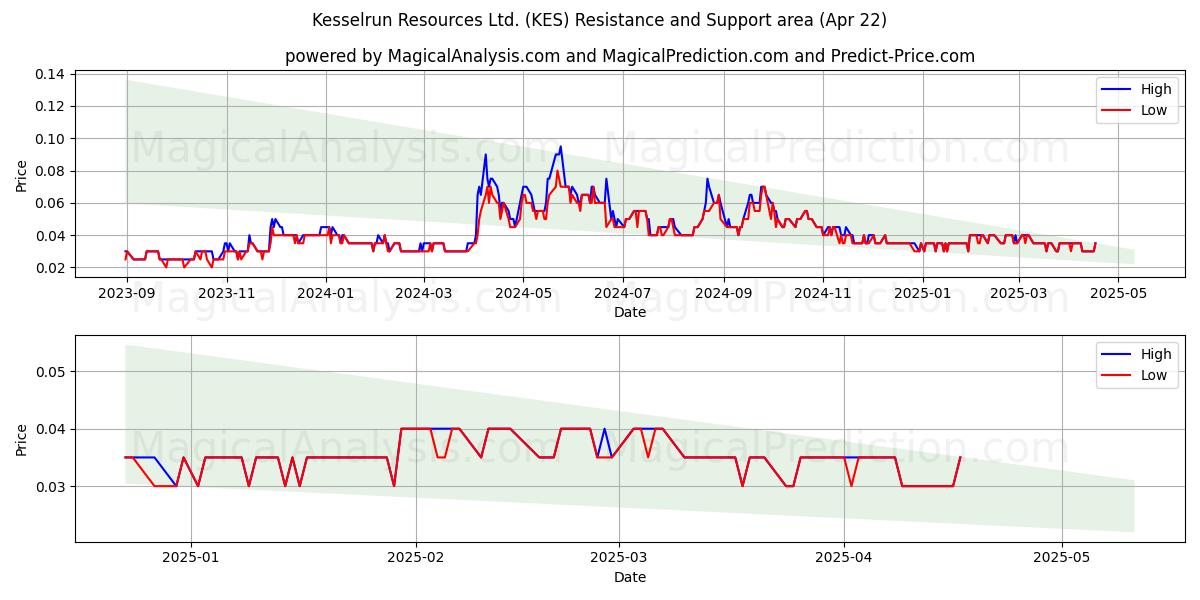Screen dimensions: 1200x600
Task: Click the 2024-01 tick label
Action: [325, 293]
